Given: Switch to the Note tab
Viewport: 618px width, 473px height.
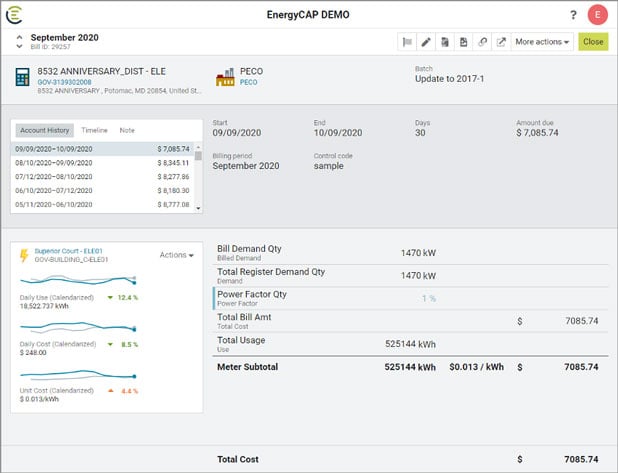Looking at the screenshot, I should [127, 131].
